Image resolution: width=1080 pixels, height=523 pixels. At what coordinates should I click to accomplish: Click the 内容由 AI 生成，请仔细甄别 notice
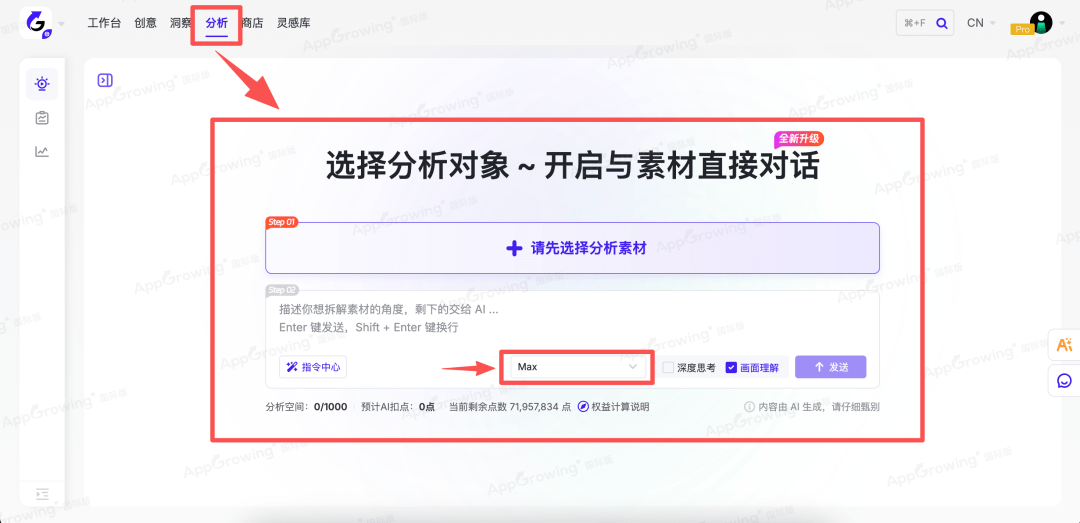819,407
